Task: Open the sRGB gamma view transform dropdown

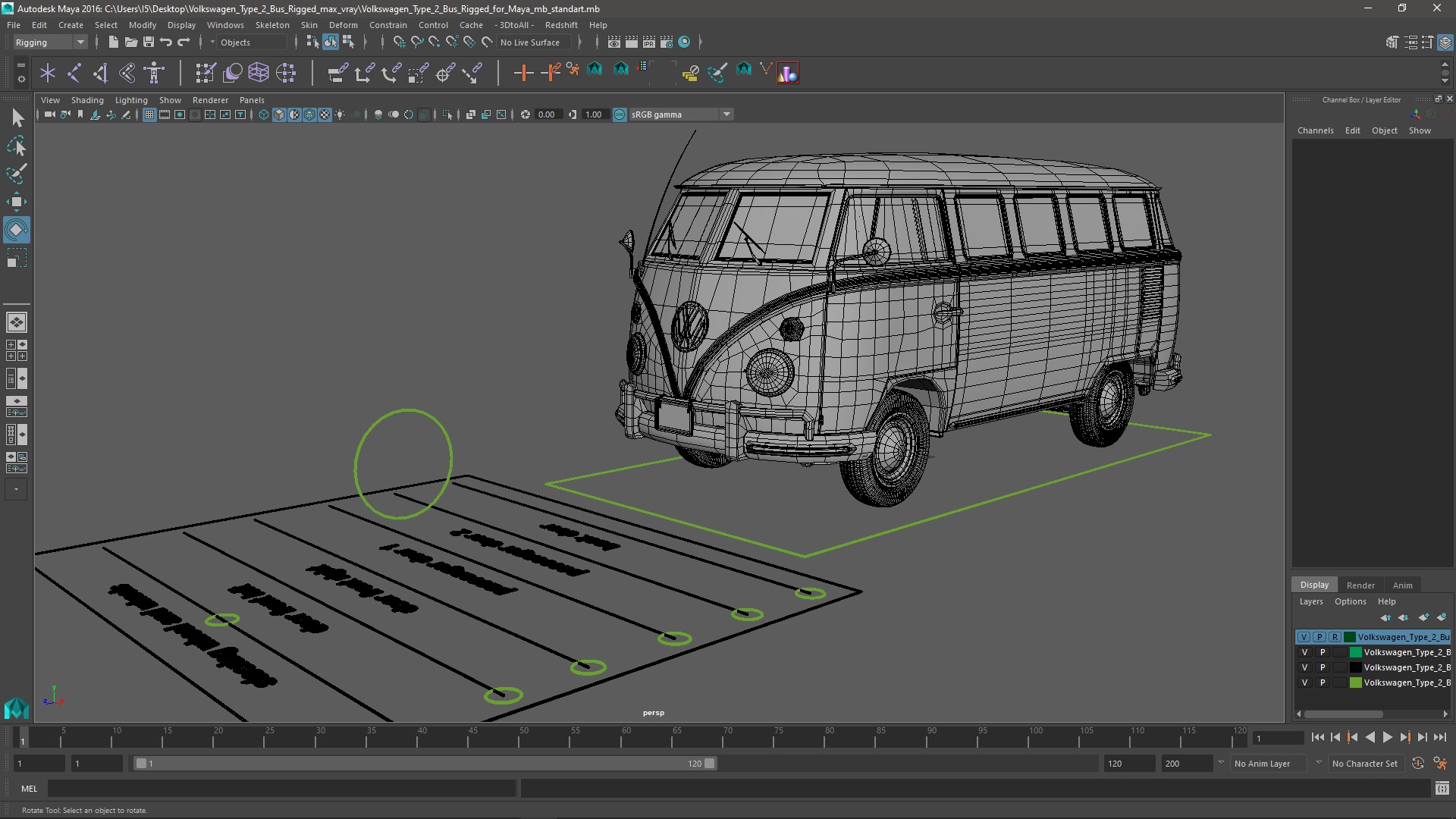Action: point(680,115)
